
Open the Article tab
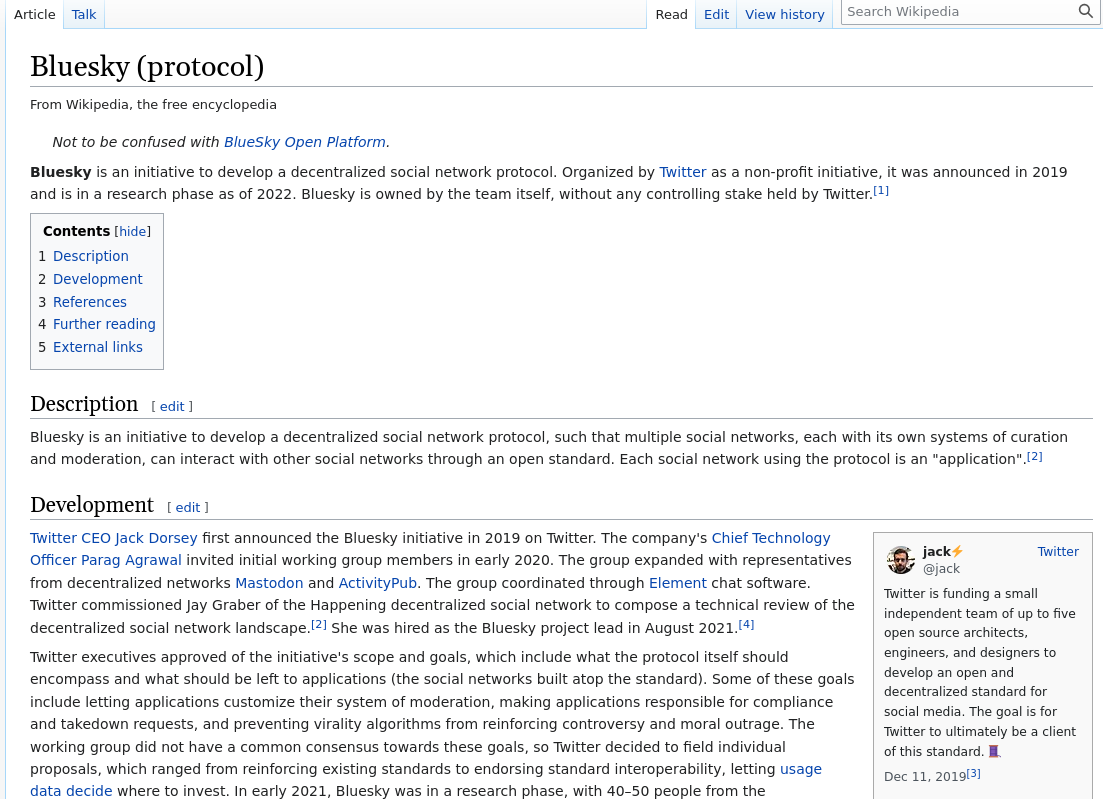[x=34, y=14]
